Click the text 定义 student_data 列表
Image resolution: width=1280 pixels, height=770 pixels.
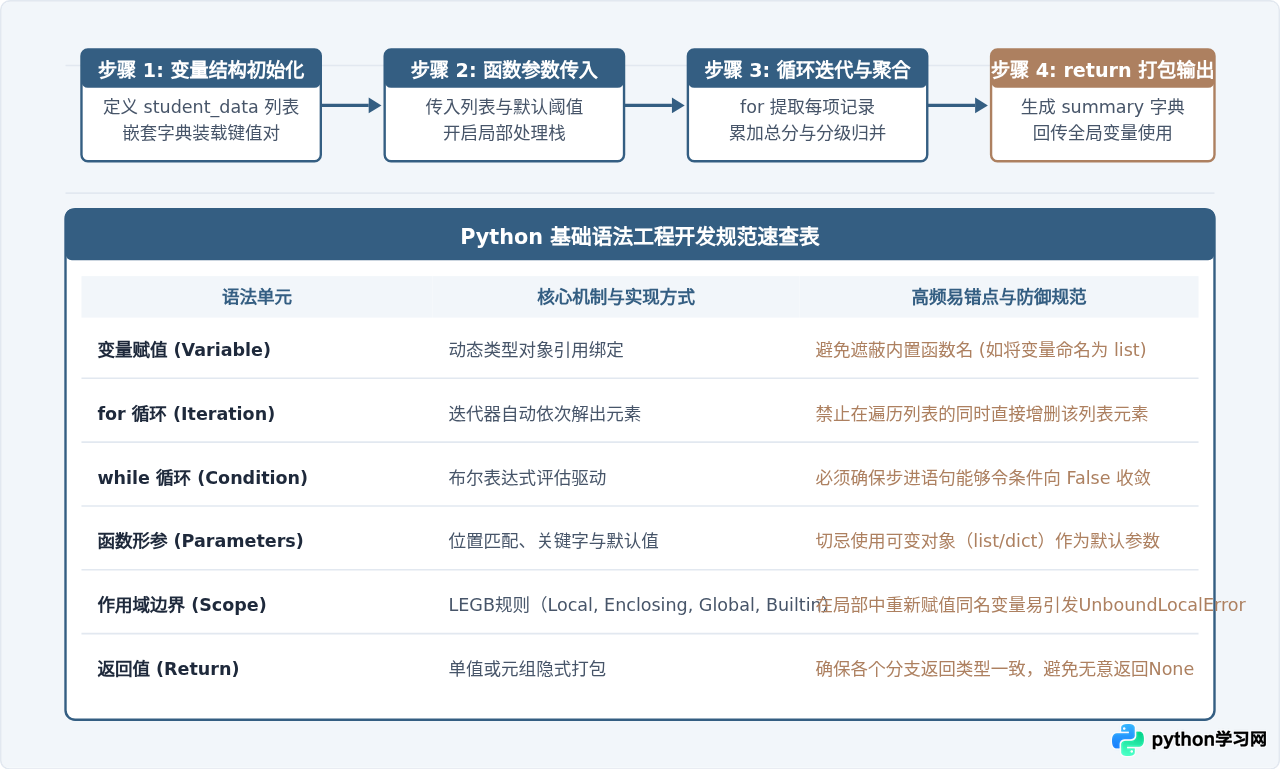tap(201, 107)
